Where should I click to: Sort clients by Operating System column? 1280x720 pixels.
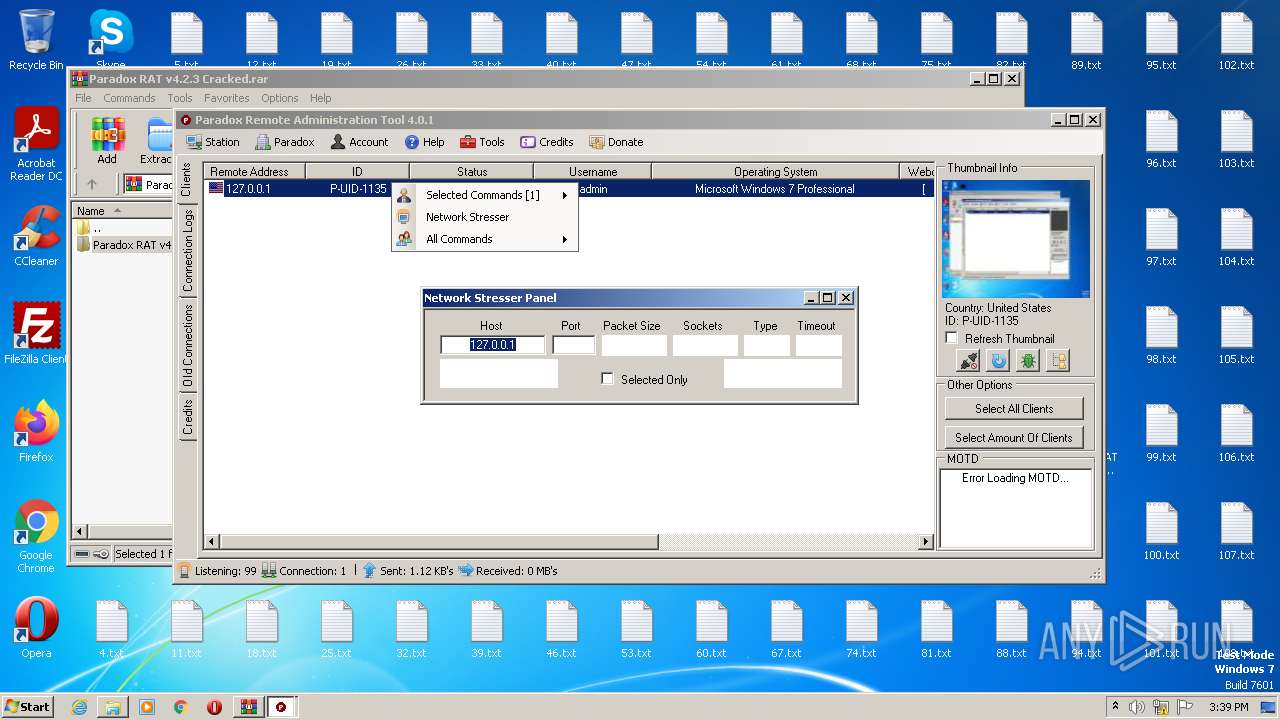(x=775, y=172)
